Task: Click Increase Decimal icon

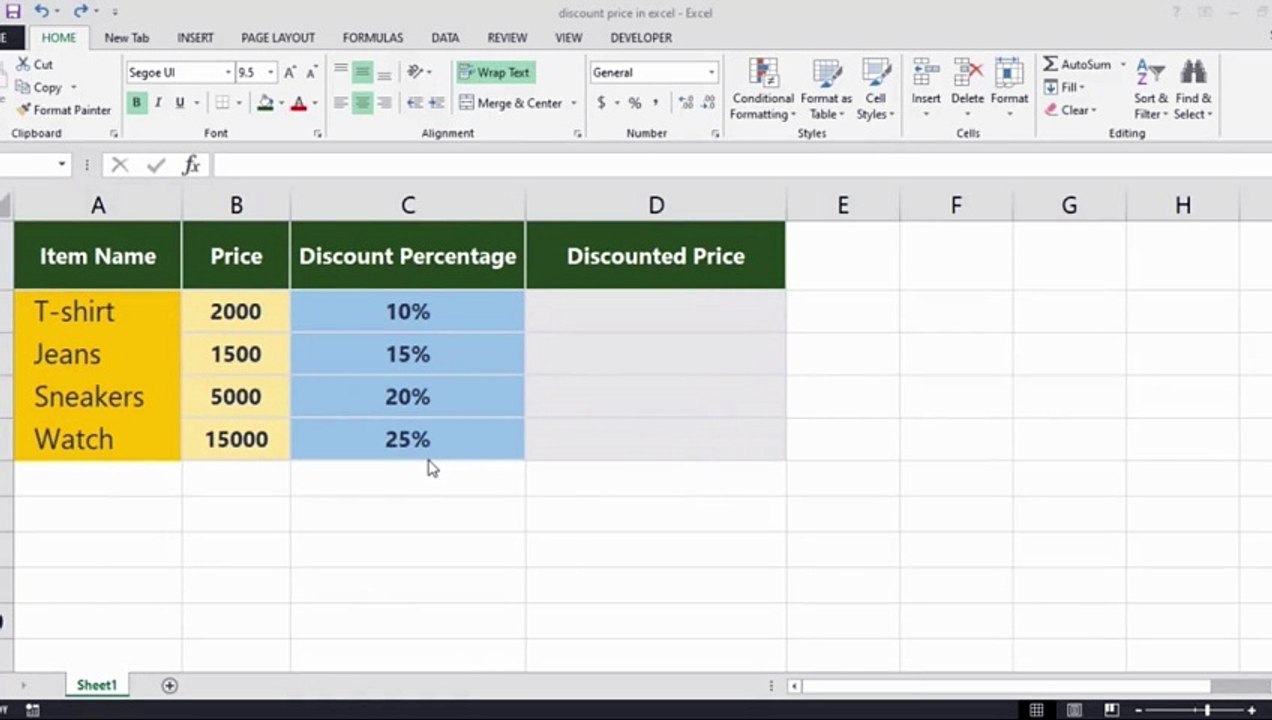Action: point(685,102)
